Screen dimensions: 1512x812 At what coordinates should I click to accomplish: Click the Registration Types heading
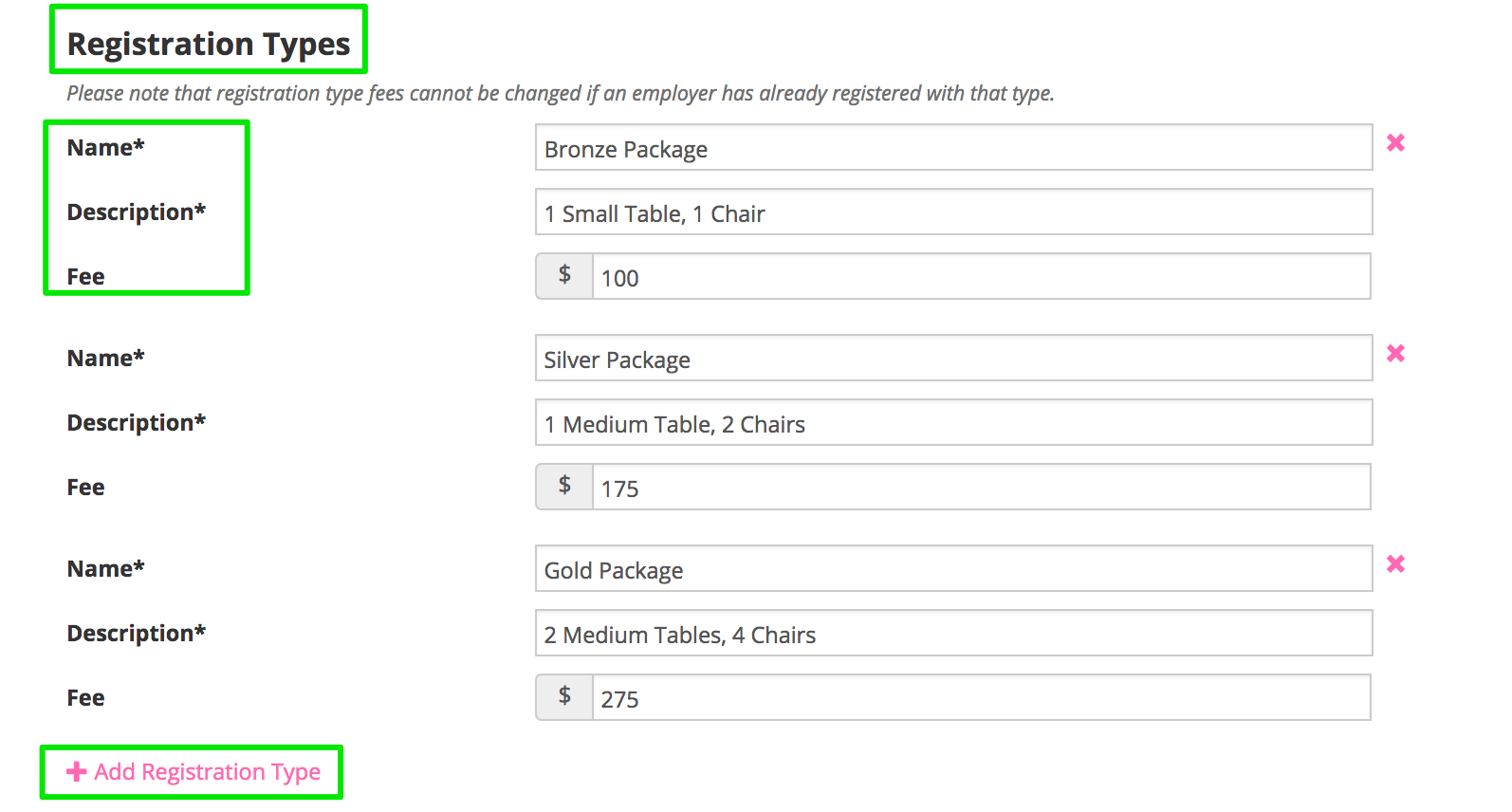pyautogui.click(x=209, y=44)
